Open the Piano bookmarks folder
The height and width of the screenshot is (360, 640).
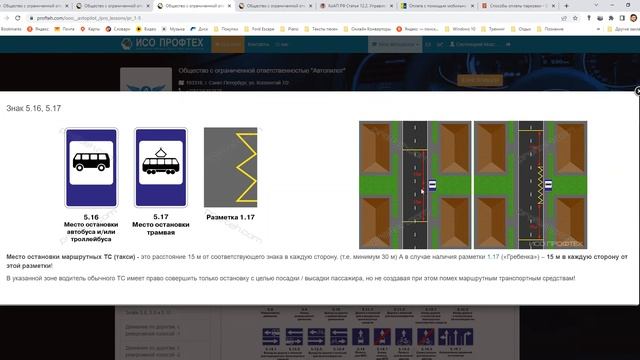click(x=289, y=29)
